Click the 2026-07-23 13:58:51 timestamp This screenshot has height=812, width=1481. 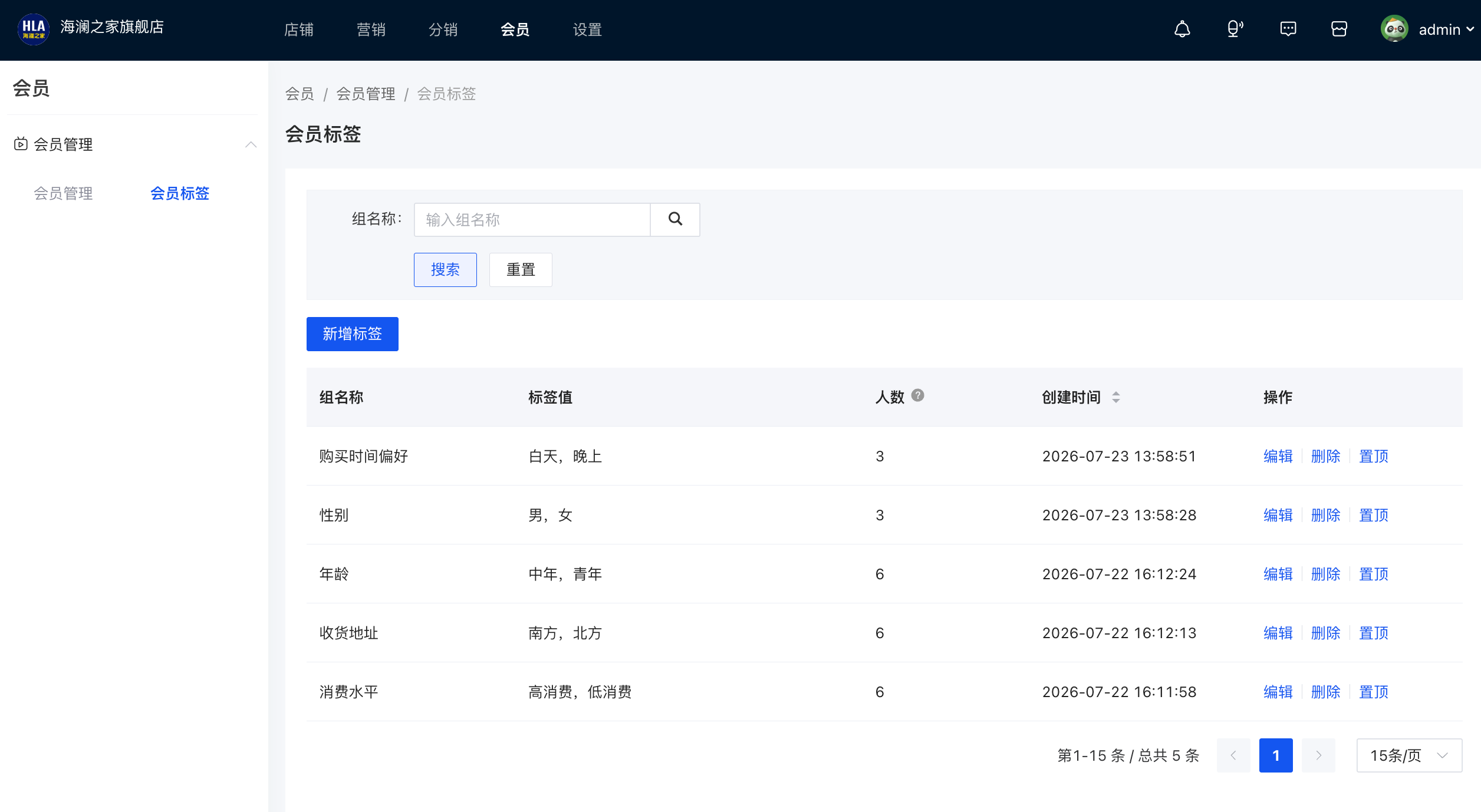(1119, 456)
